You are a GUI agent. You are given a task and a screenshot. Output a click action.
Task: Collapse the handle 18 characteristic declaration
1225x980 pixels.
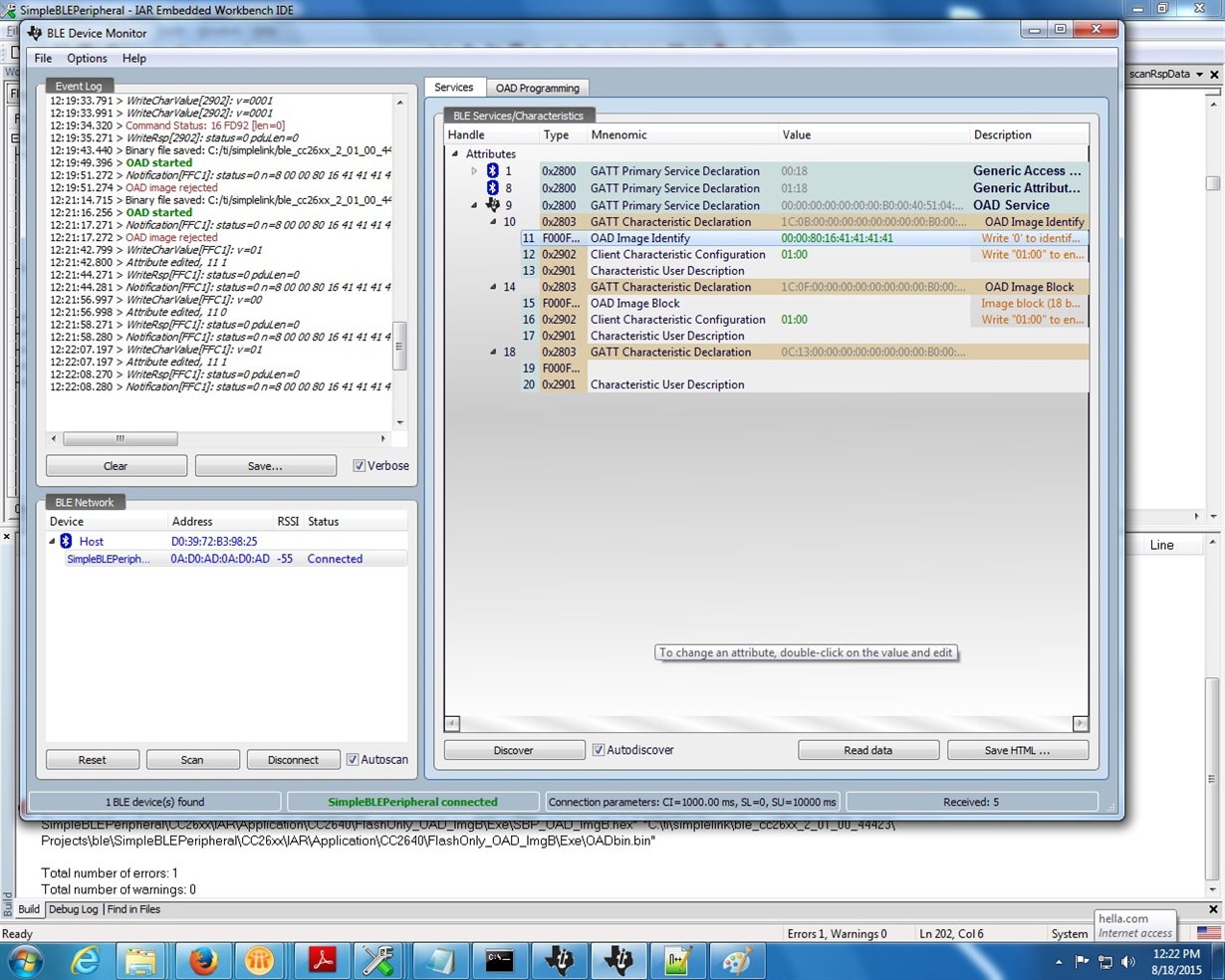[x=493, y=352]
